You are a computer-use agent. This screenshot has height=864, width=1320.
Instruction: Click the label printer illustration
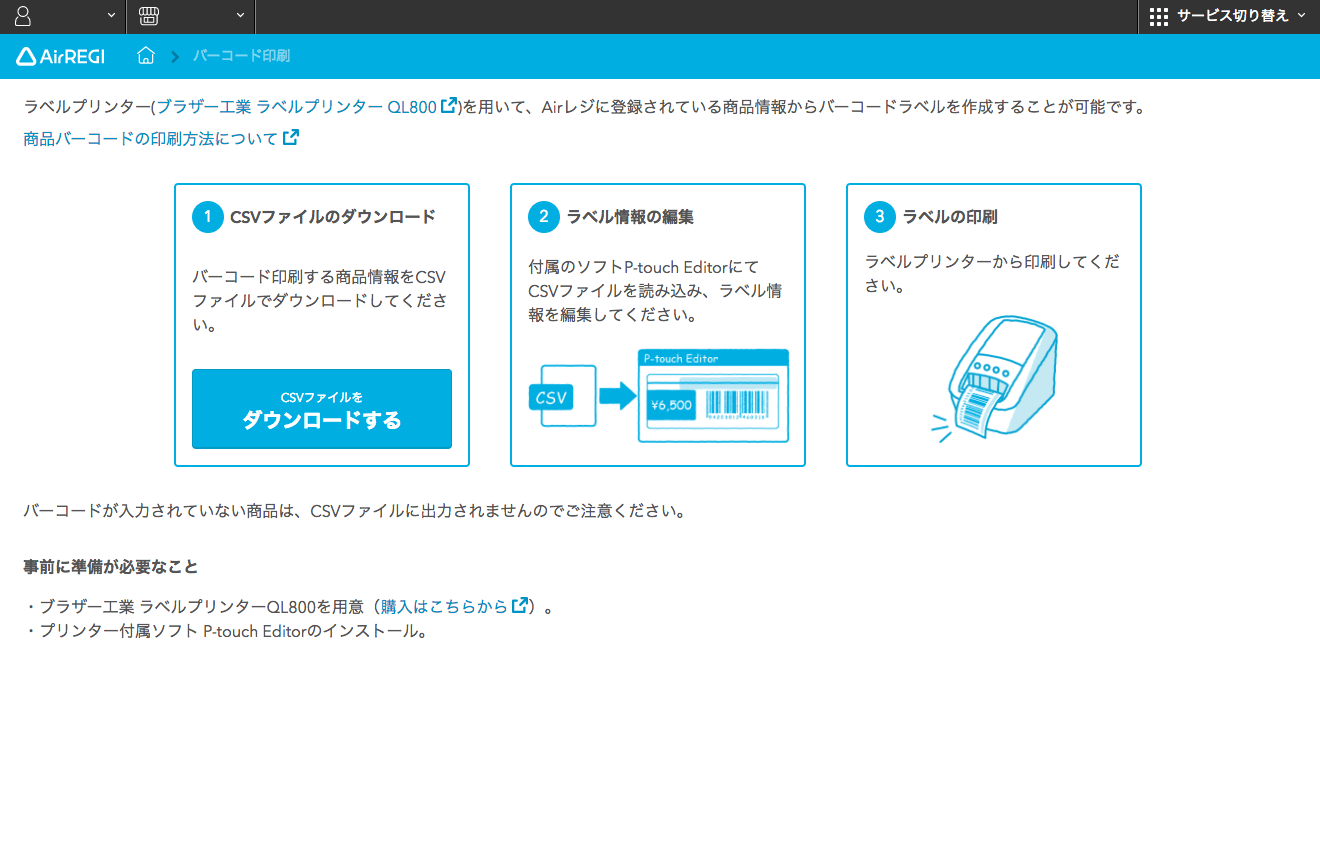pos(994,378)
